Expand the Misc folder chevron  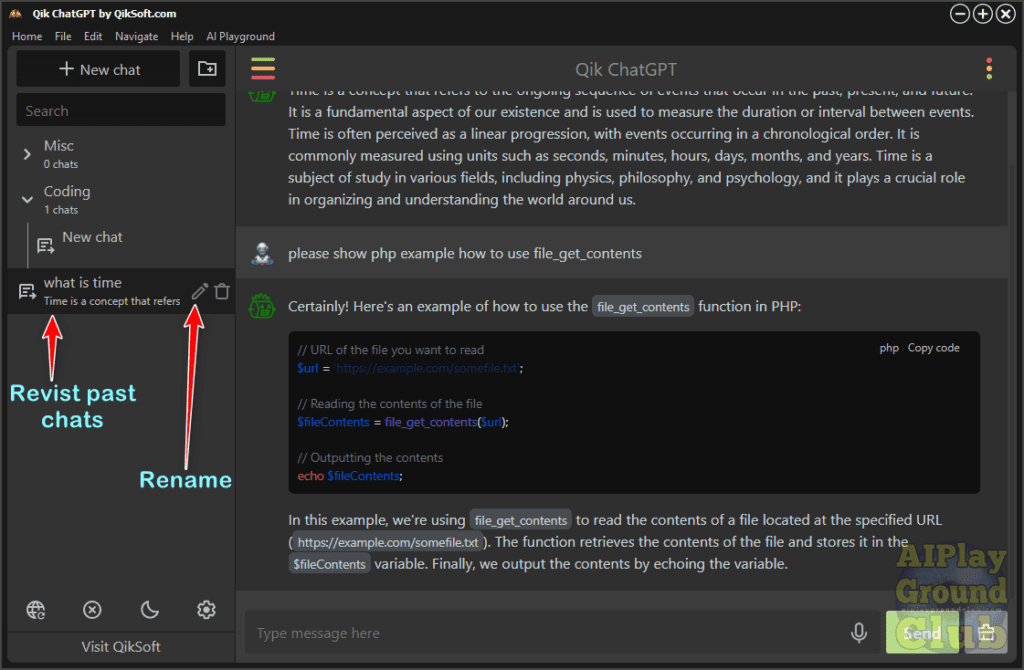coord(27,154)
